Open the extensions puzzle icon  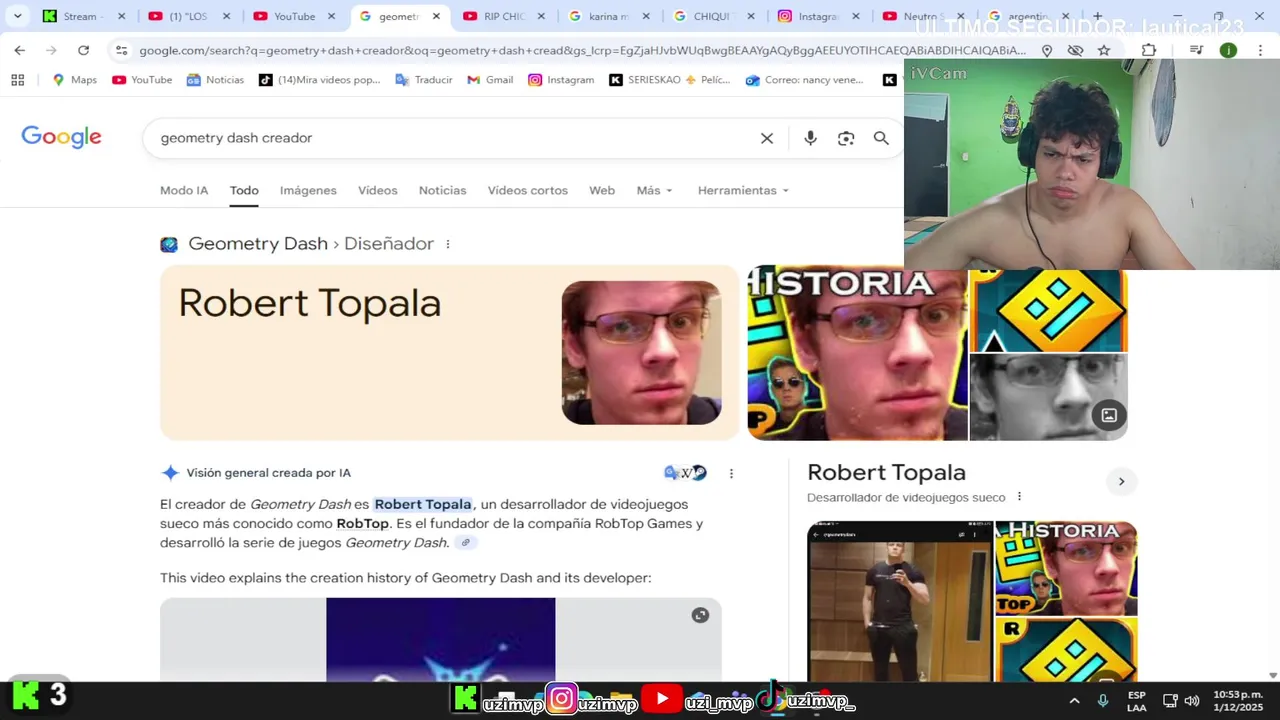(x=1149, y=50)
